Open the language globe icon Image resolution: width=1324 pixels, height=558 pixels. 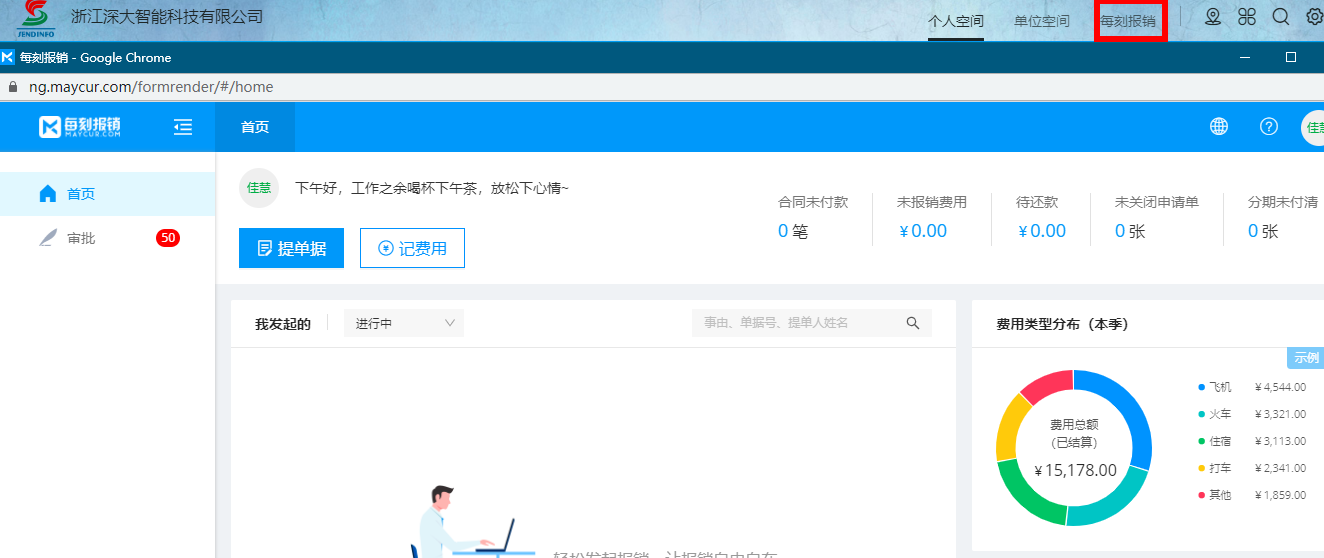pos(1219,127)
